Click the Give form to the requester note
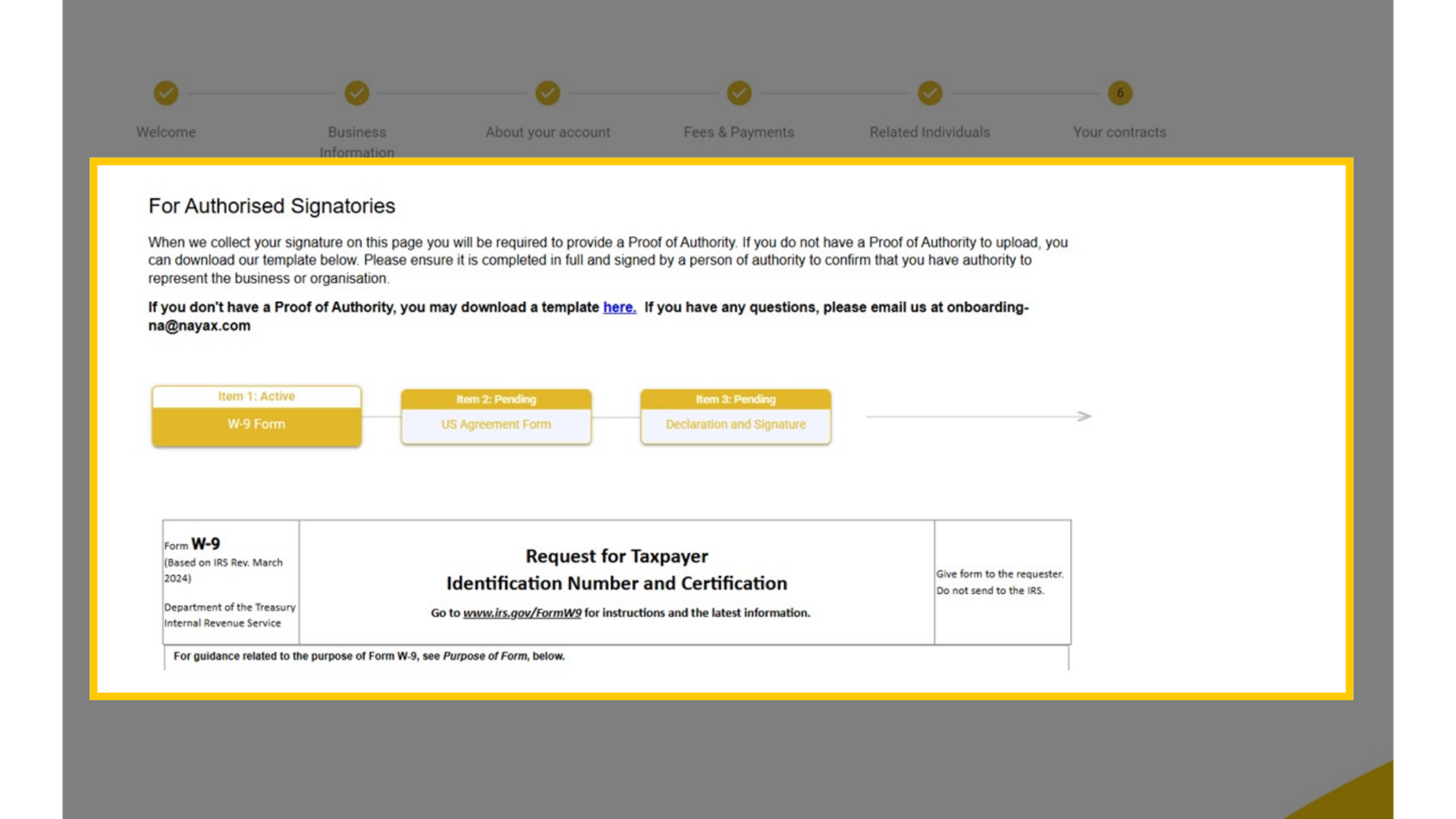Screen dimensions: 1456x819 [x=1000, y=574]
